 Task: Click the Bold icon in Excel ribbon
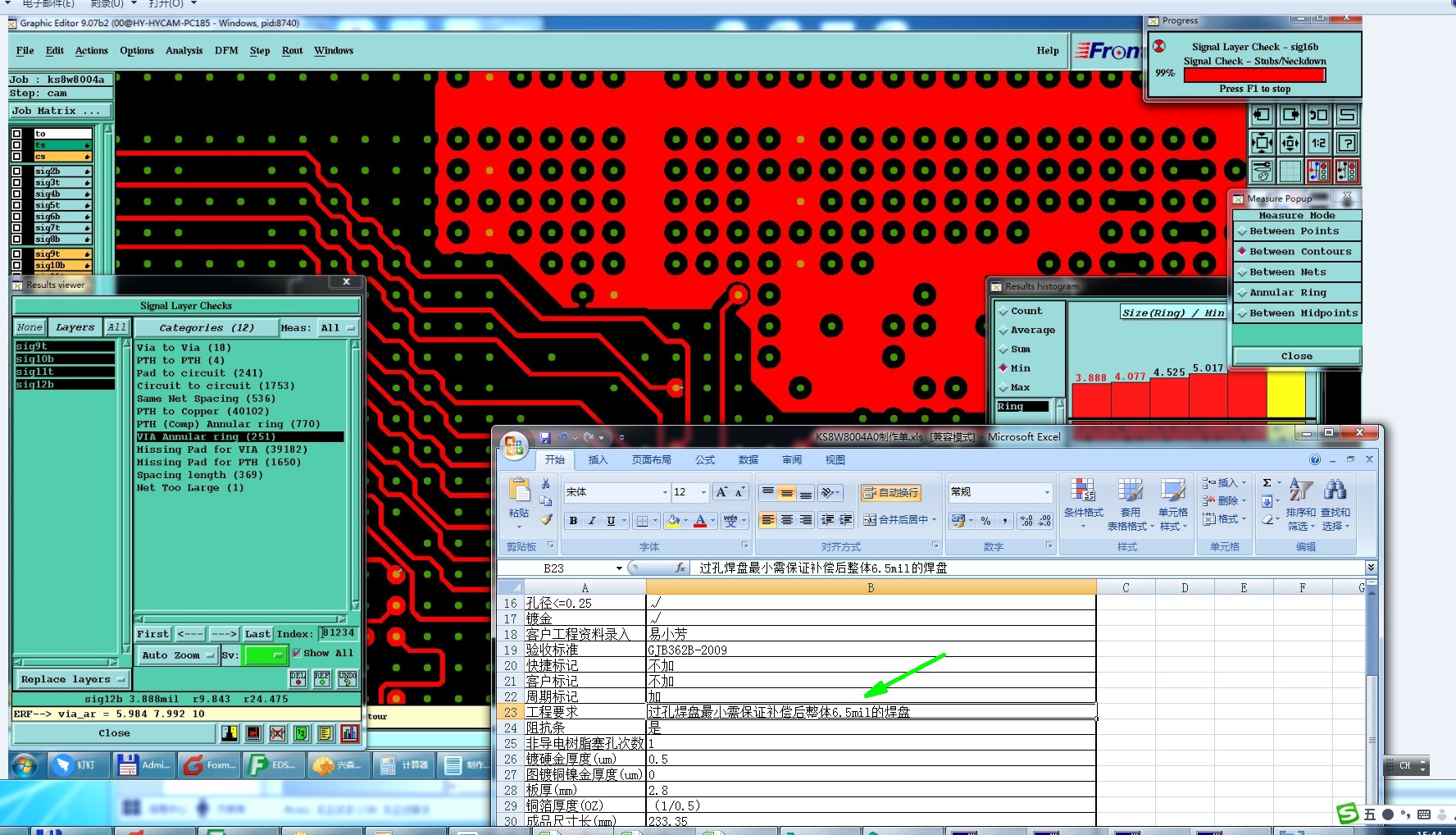point(573,521)
